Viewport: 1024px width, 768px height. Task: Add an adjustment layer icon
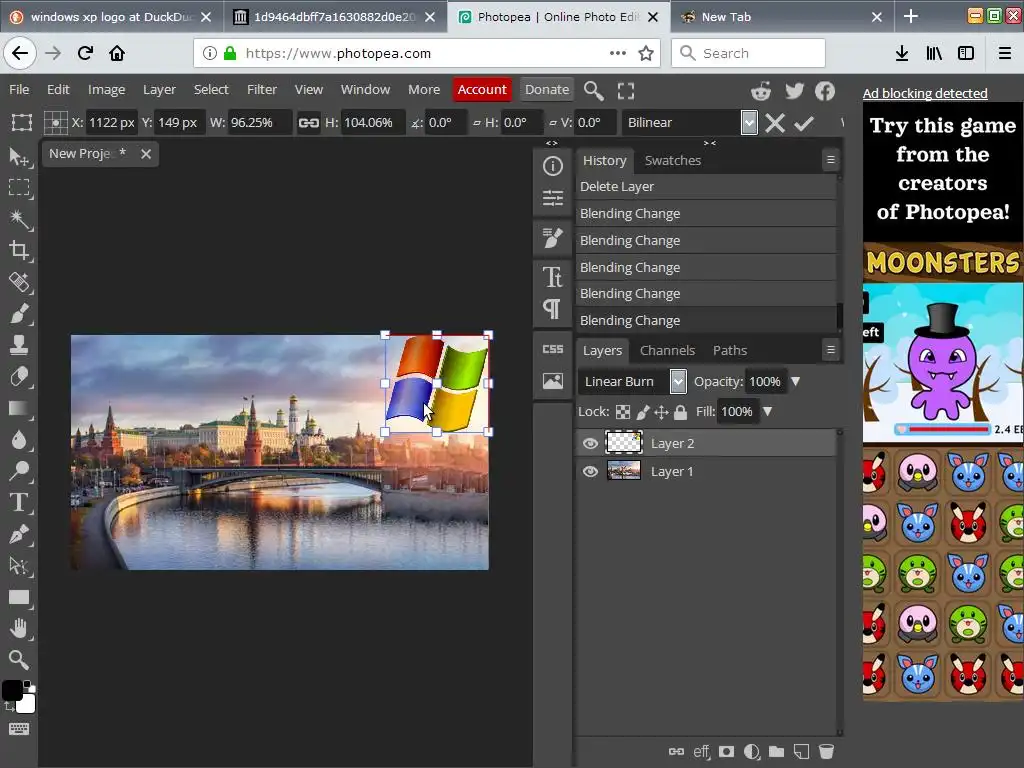[752, 752]
